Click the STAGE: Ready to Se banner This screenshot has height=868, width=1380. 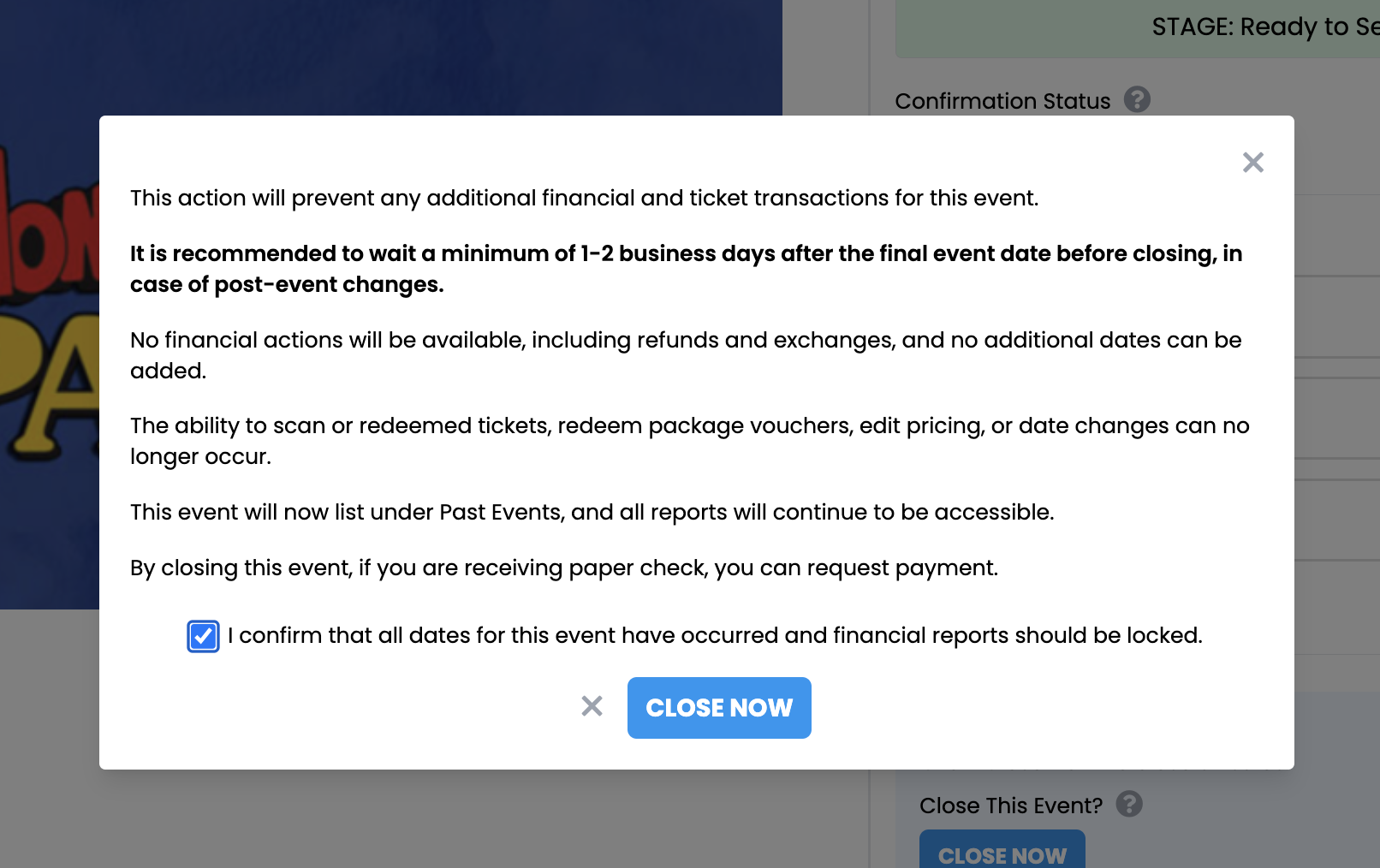[1138, 28]
